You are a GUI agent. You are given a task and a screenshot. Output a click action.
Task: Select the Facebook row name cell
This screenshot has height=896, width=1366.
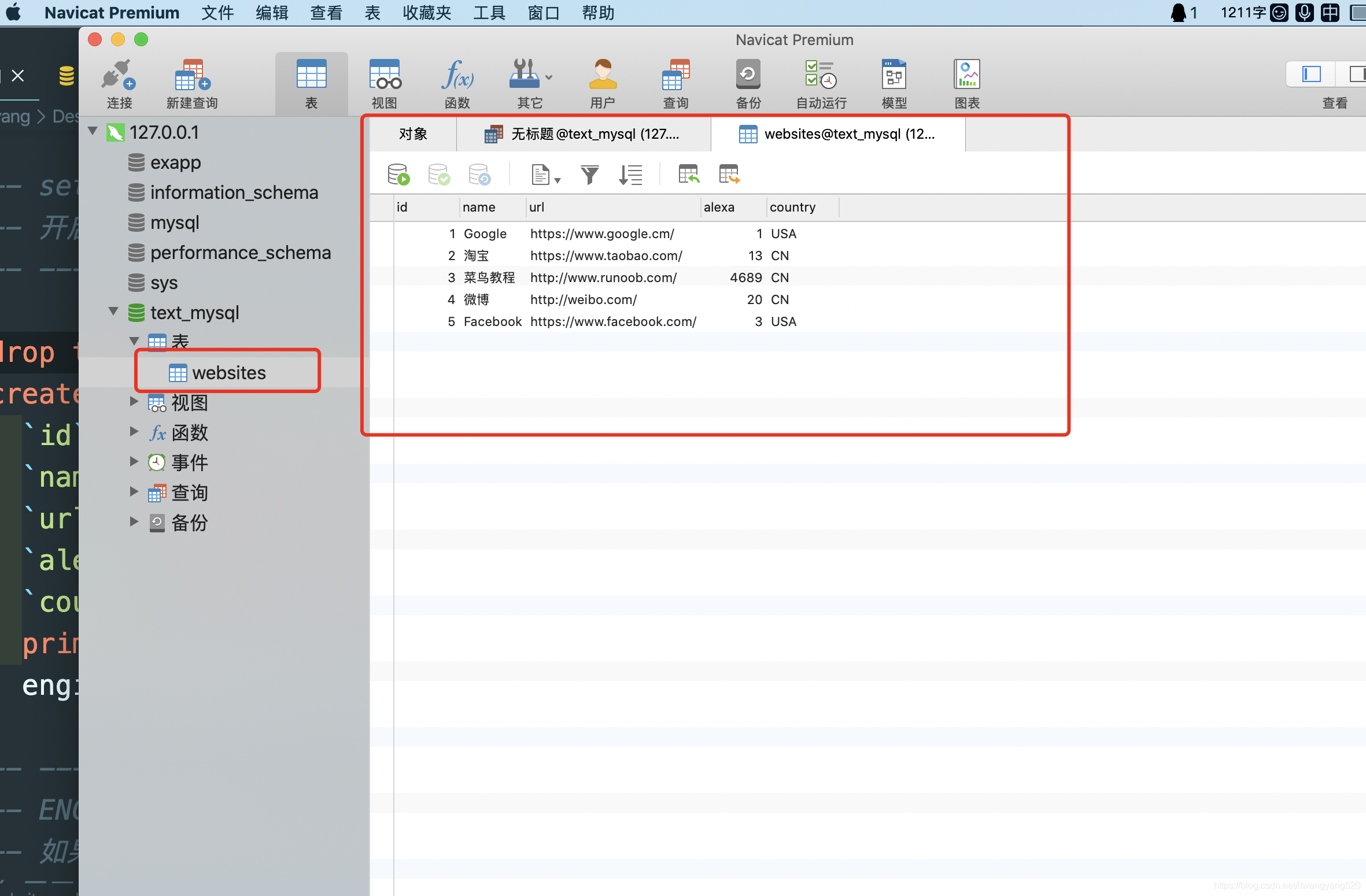tap(493, 321)
